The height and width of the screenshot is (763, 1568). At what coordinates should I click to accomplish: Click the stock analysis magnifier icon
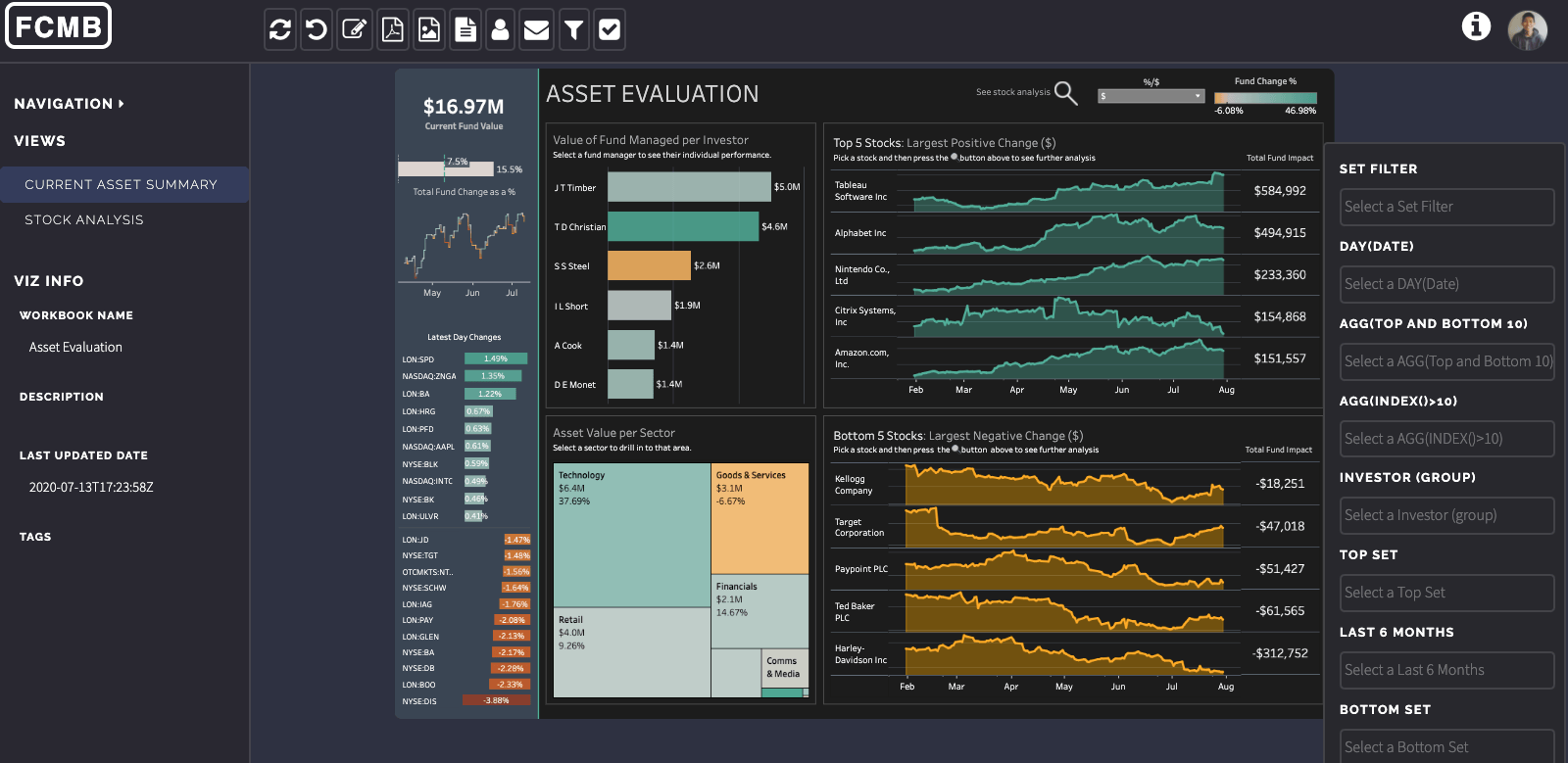tap(1065, 93)
